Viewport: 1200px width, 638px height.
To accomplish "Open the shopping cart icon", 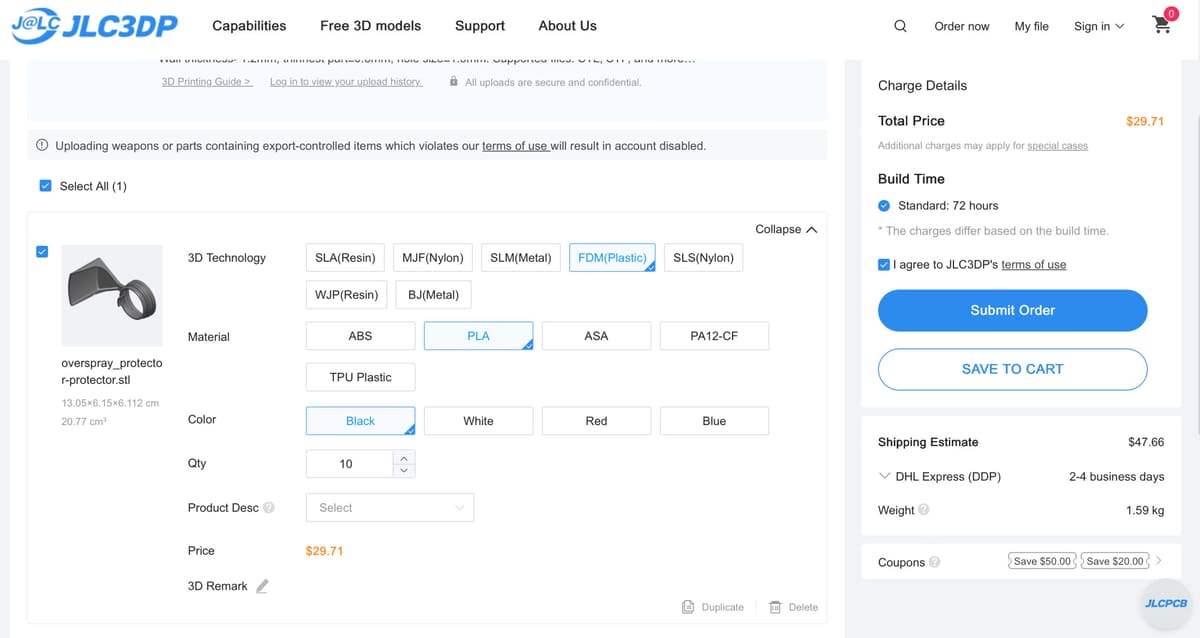I will pyautogui.click(x=1162, y=24).
